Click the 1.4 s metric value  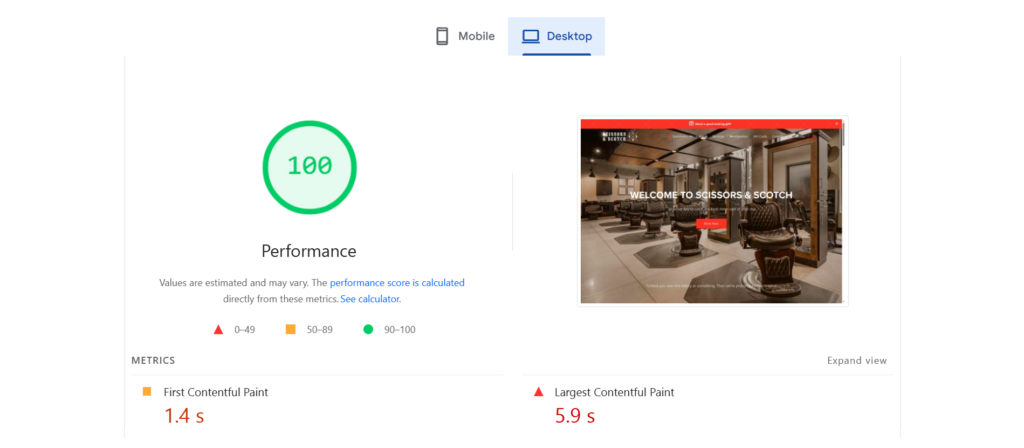tap(184, 416)
